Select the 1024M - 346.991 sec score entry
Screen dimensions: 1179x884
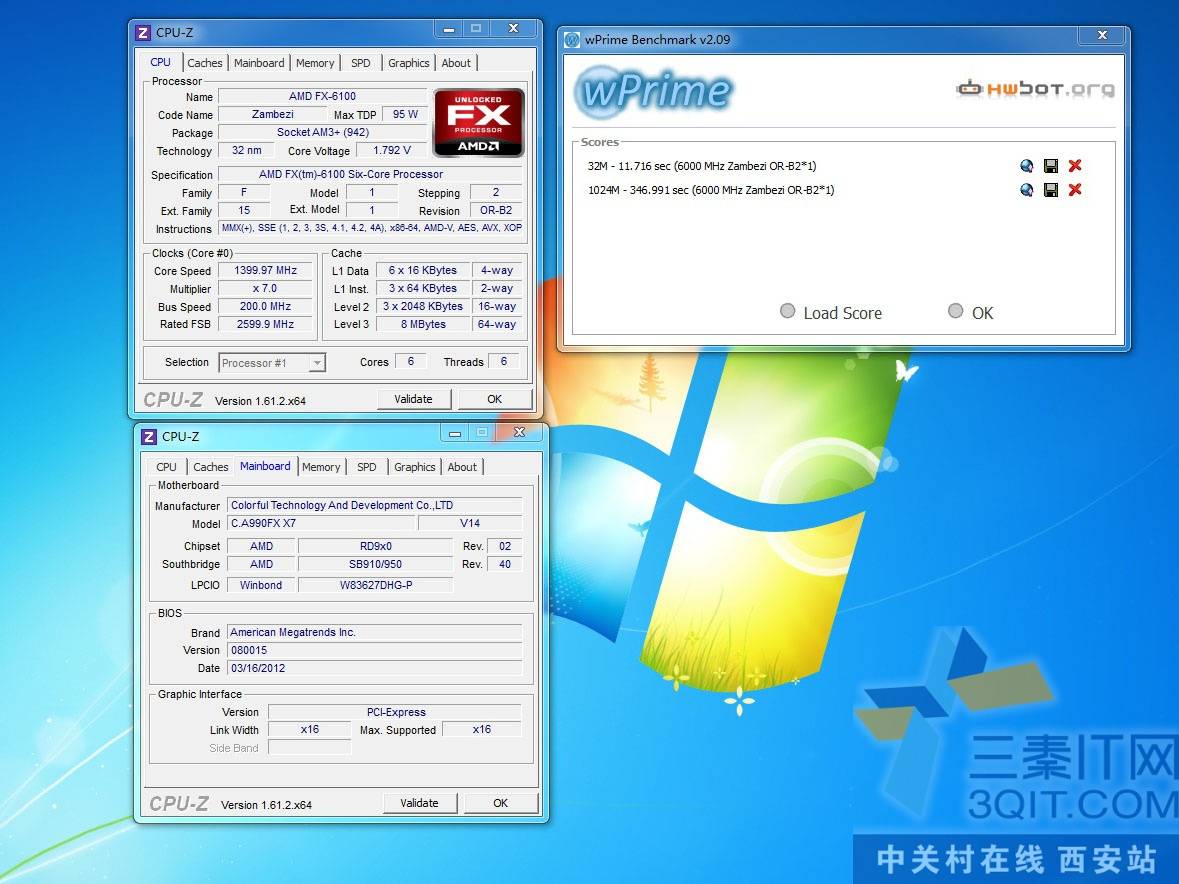click(x=711, y=190)
